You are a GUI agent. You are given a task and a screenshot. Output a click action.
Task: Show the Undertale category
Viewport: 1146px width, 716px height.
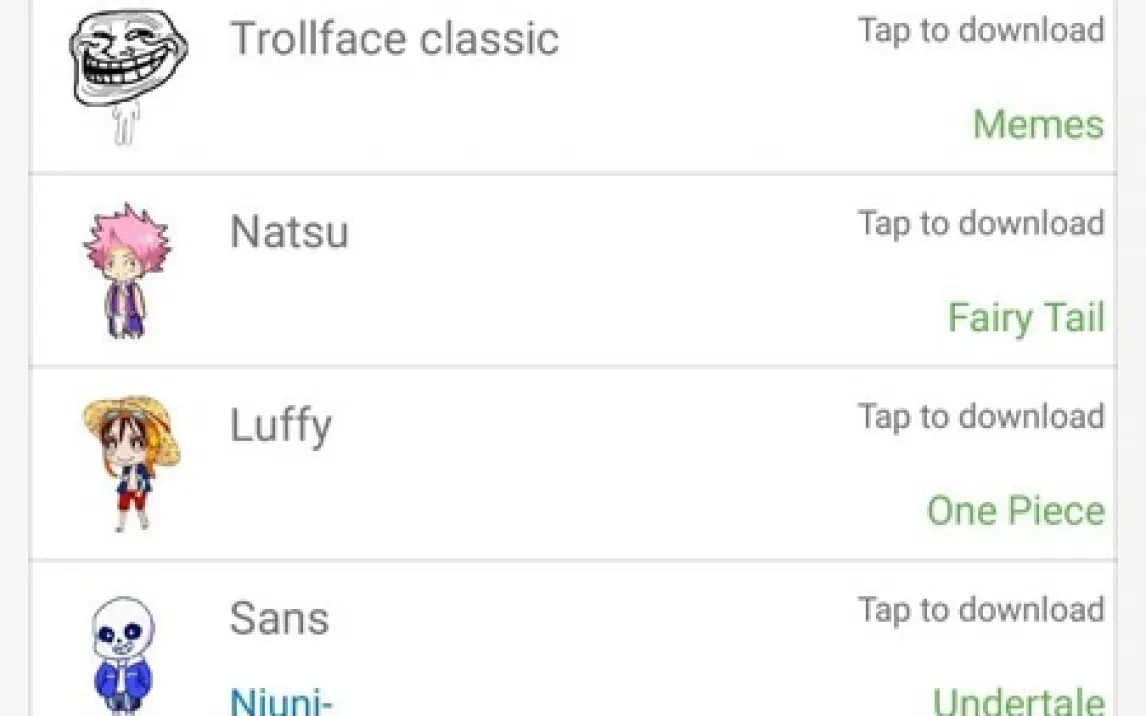point(1018,702)
